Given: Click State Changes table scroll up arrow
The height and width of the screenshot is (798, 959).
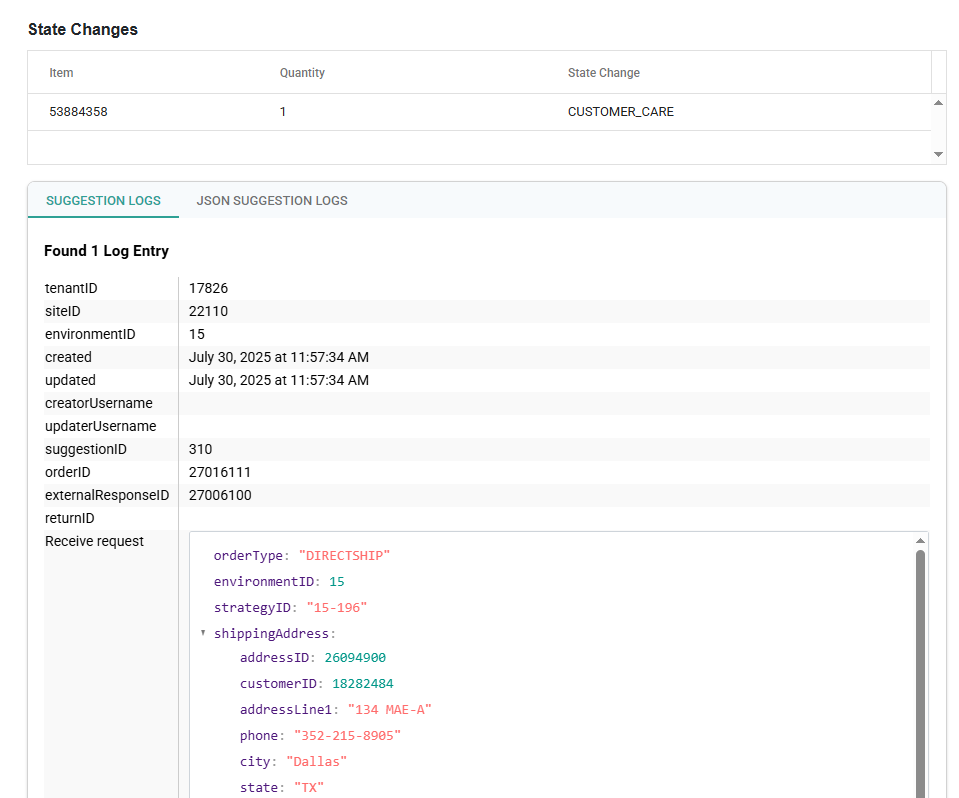Looking at the screenshot, I should click(938, 103).
